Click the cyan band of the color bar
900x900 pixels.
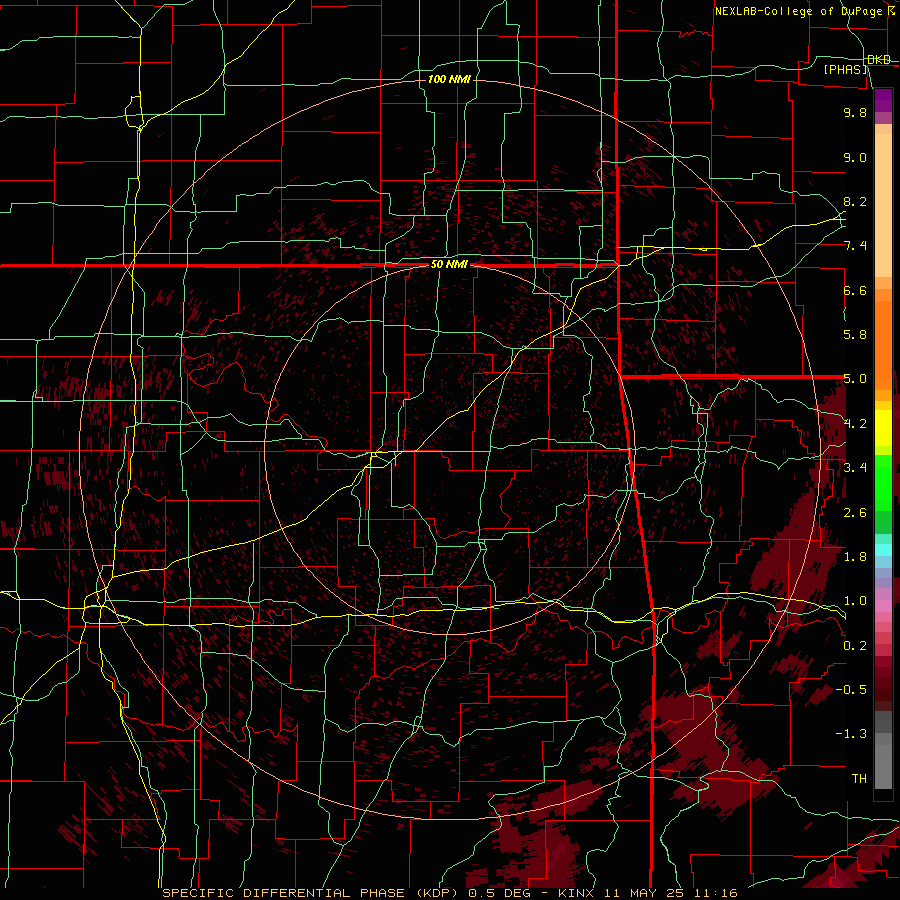coord(883,550)
